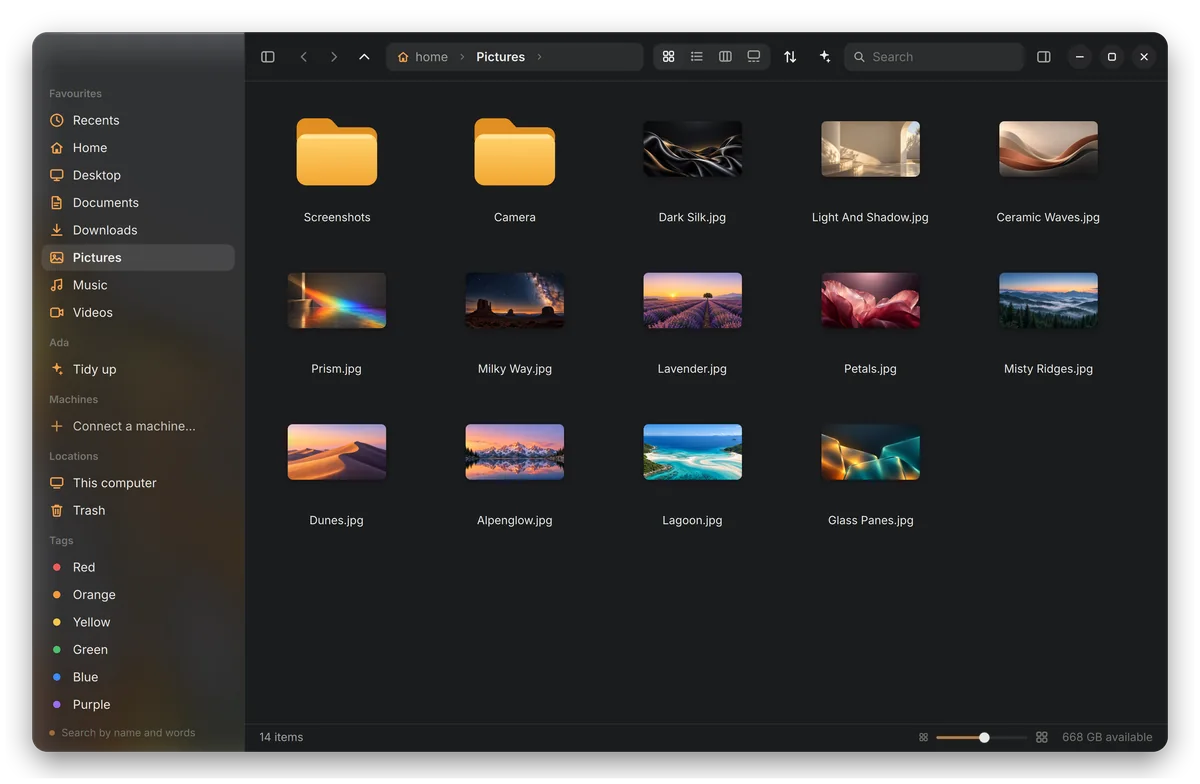Select the Screenshots folder
The image size is (1200, 784).
(x=337, y=152)
